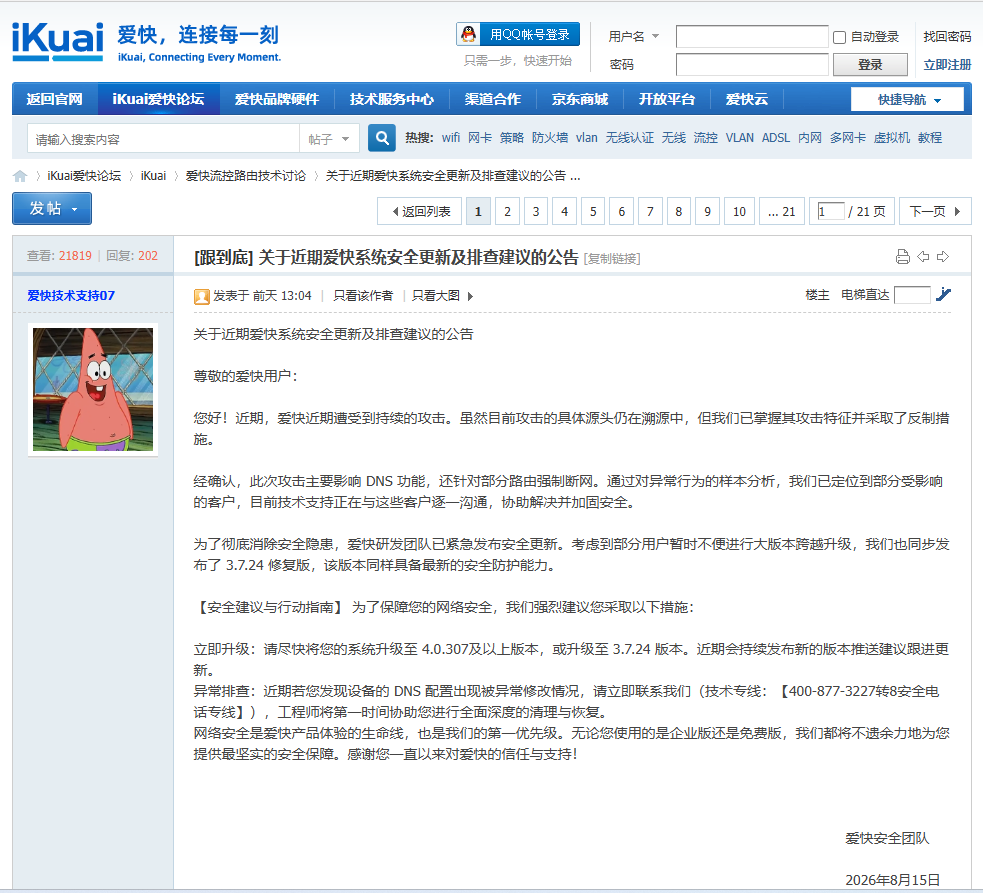Click the 楼主 label
Viewport: 983px width, 893px height.
coord(817,295)
